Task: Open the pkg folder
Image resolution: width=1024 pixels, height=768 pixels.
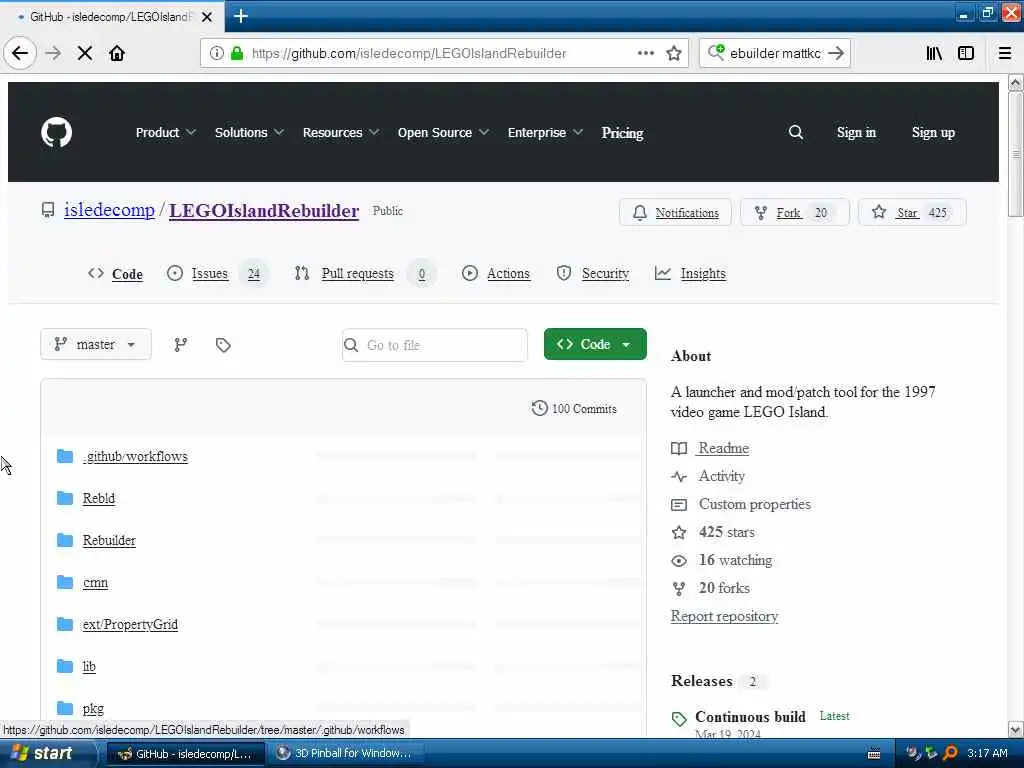Action: click(93, 709)
